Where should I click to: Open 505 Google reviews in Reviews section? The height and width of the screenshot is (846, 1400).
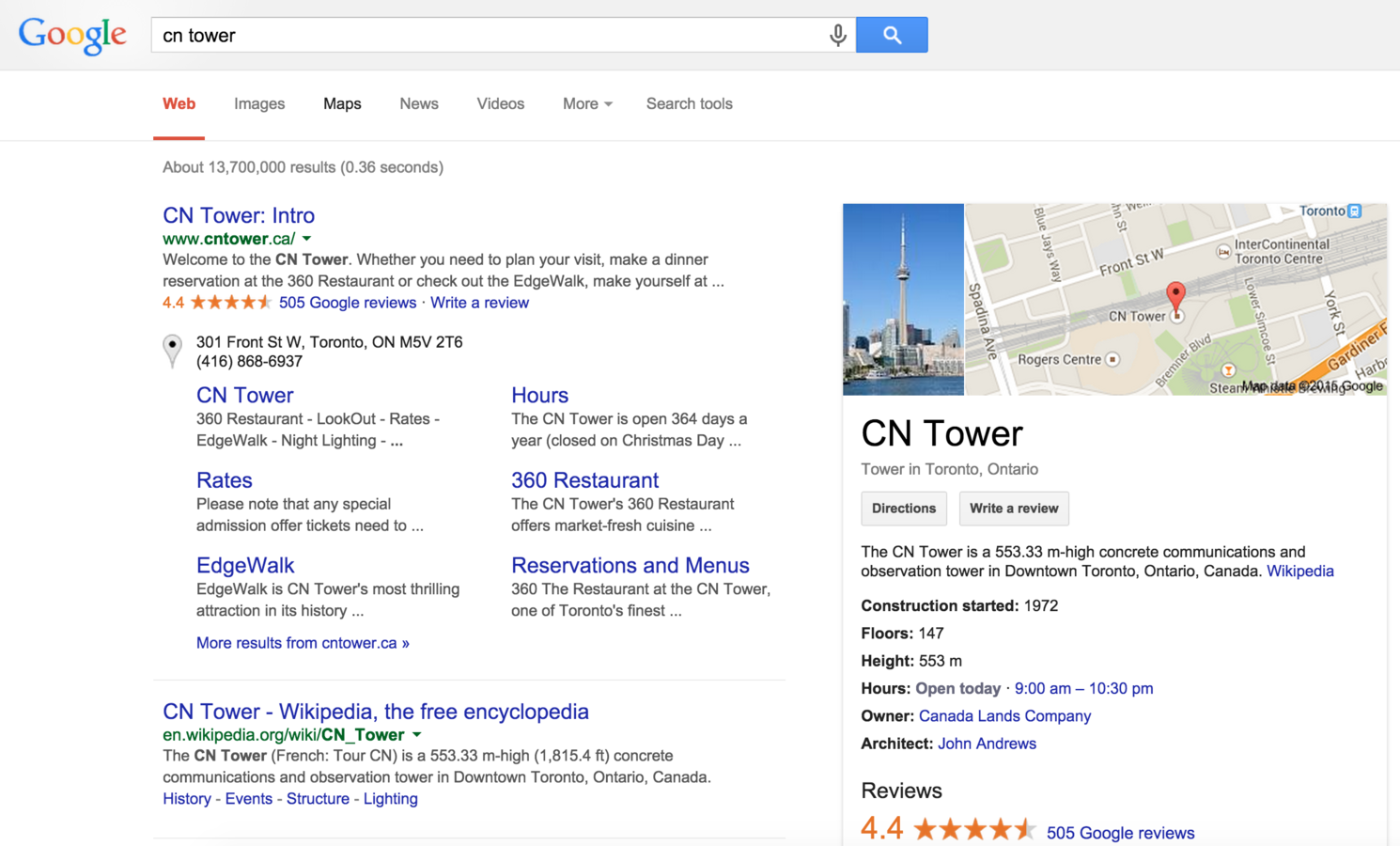(1120, 833)
